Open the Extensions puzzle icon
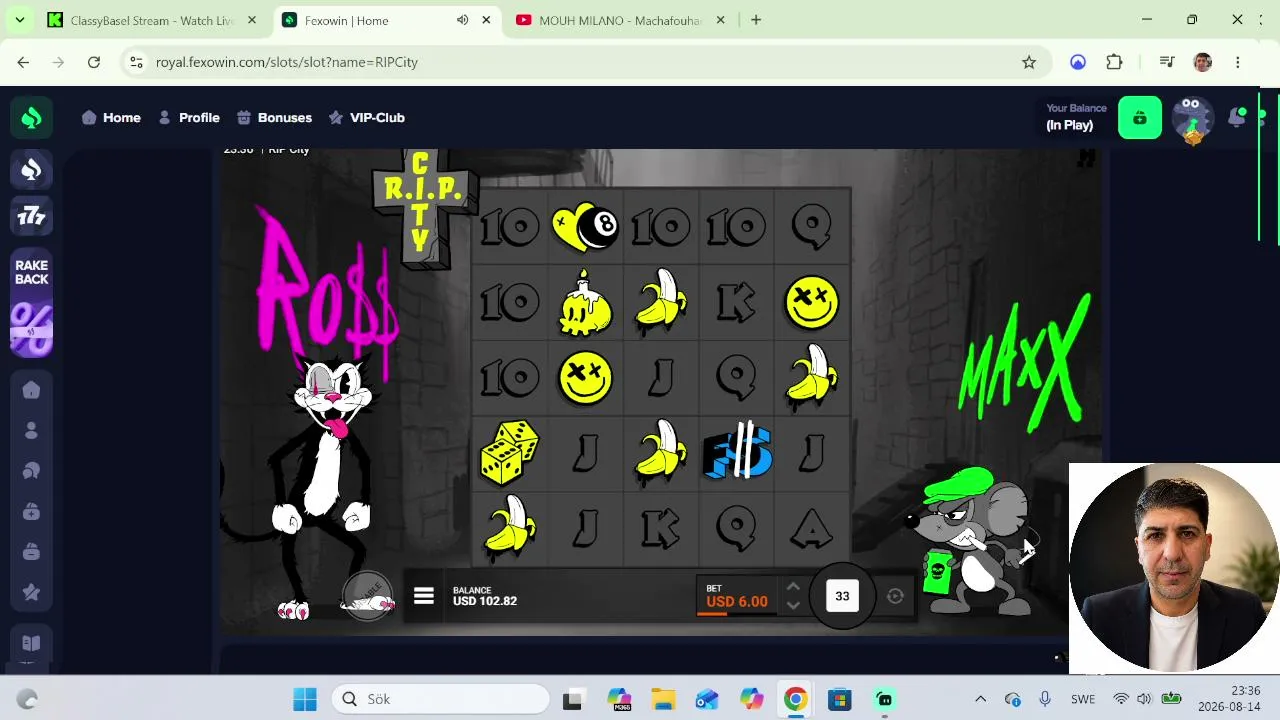 tap(1114, 62)
